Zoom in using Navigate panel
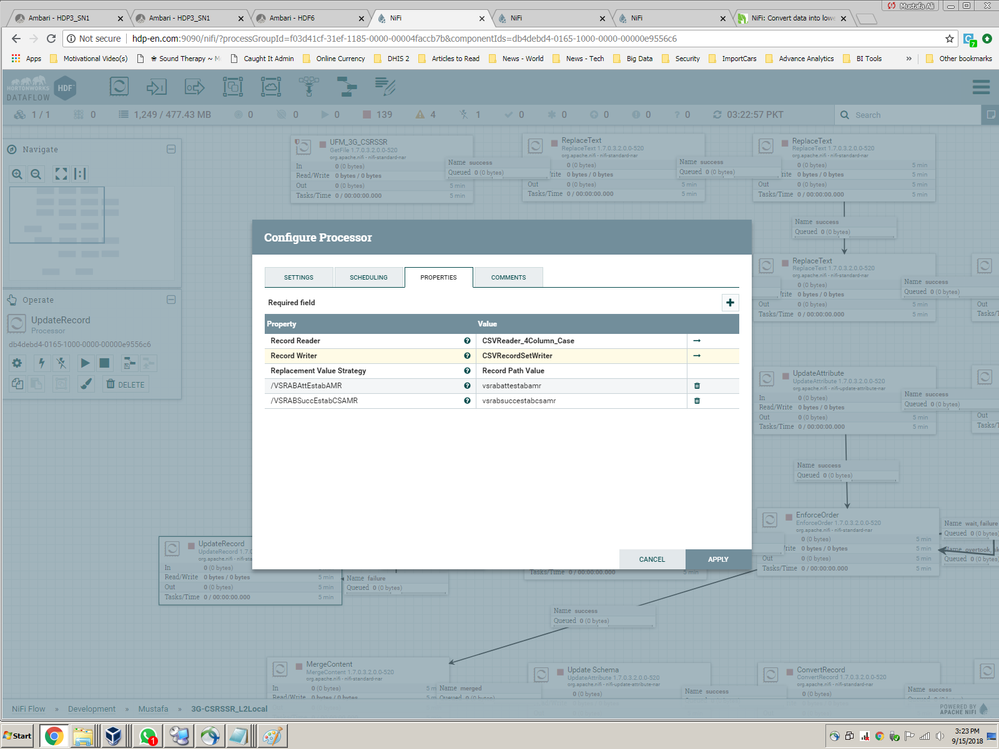This screenshot has width=999, height=749. [17, 174]
